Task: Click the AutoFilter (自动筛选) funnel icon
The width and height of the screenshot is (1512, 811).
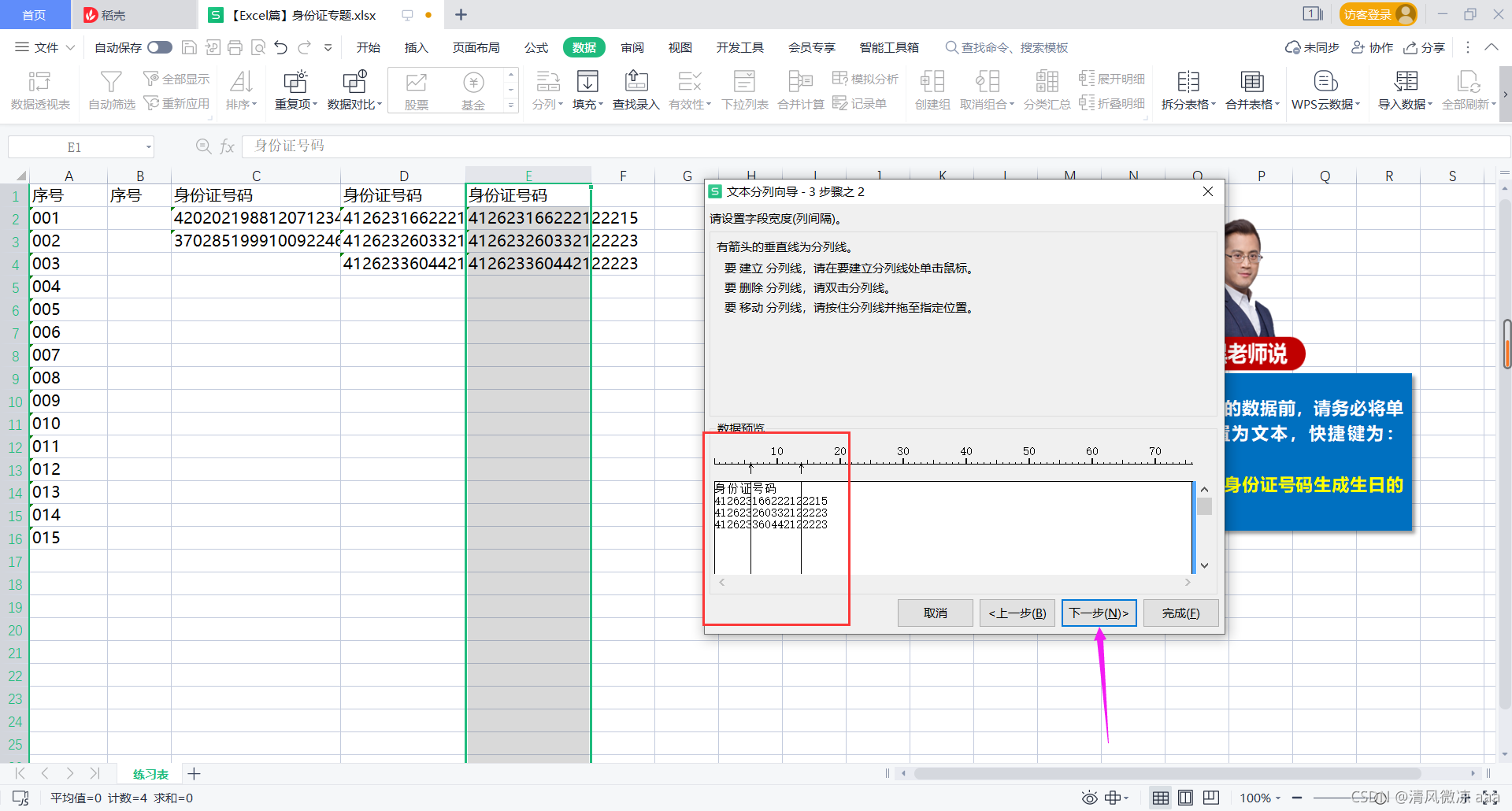Action: tap(111, 81)
